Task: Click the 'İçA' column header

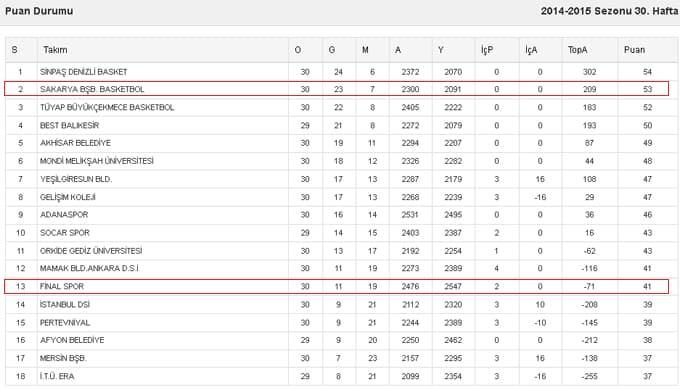Action: tap(531, 50)
